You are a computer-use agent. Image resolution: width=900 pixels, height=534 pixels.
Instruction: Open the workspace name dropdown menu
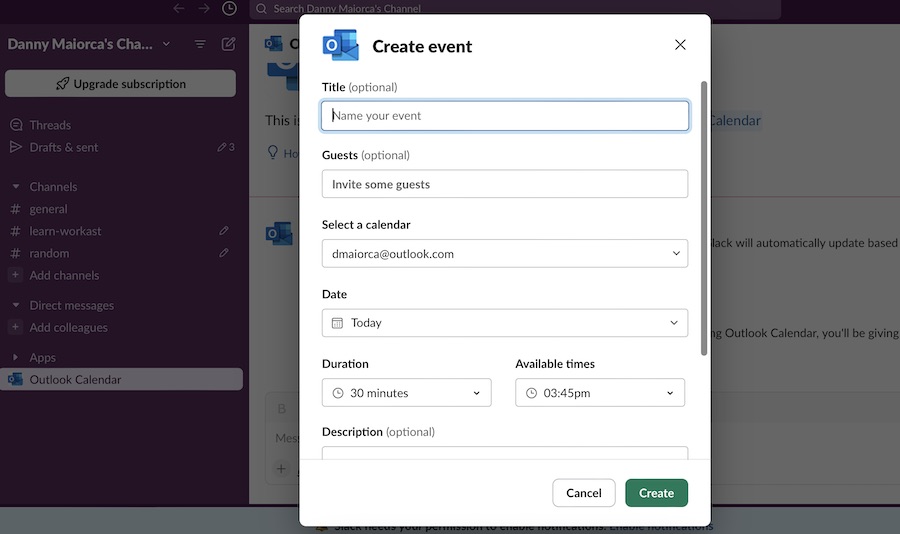click(x=166, y=44)
